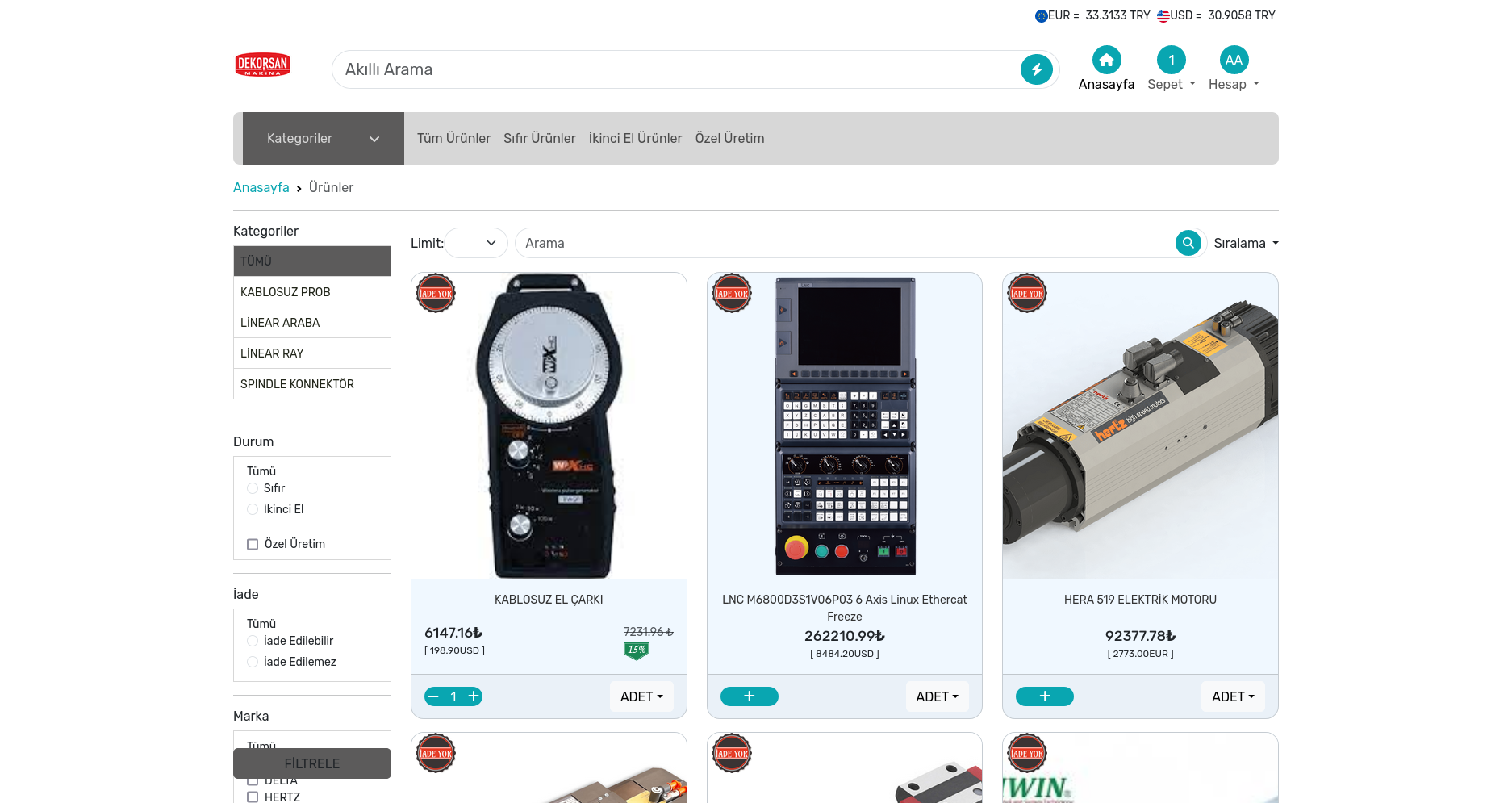
Task: Click the struck-through 7231.96₺ old price
Action: [x=649, y=632]
